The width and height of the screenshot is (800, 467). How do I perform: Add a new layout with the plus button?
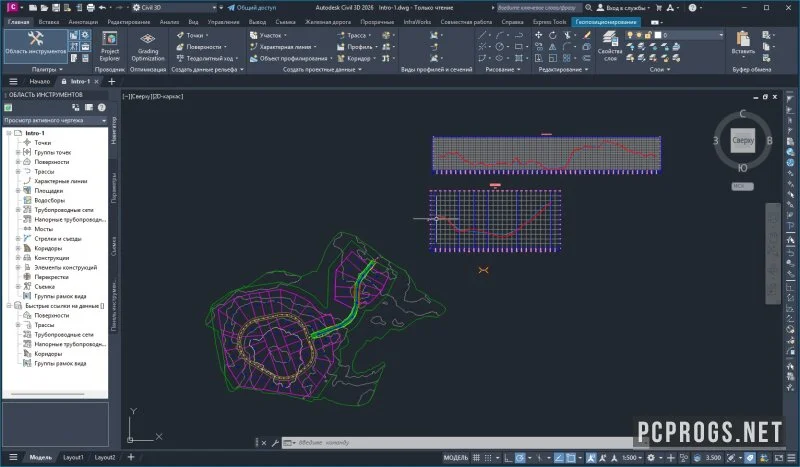click(x=131, y=457)
